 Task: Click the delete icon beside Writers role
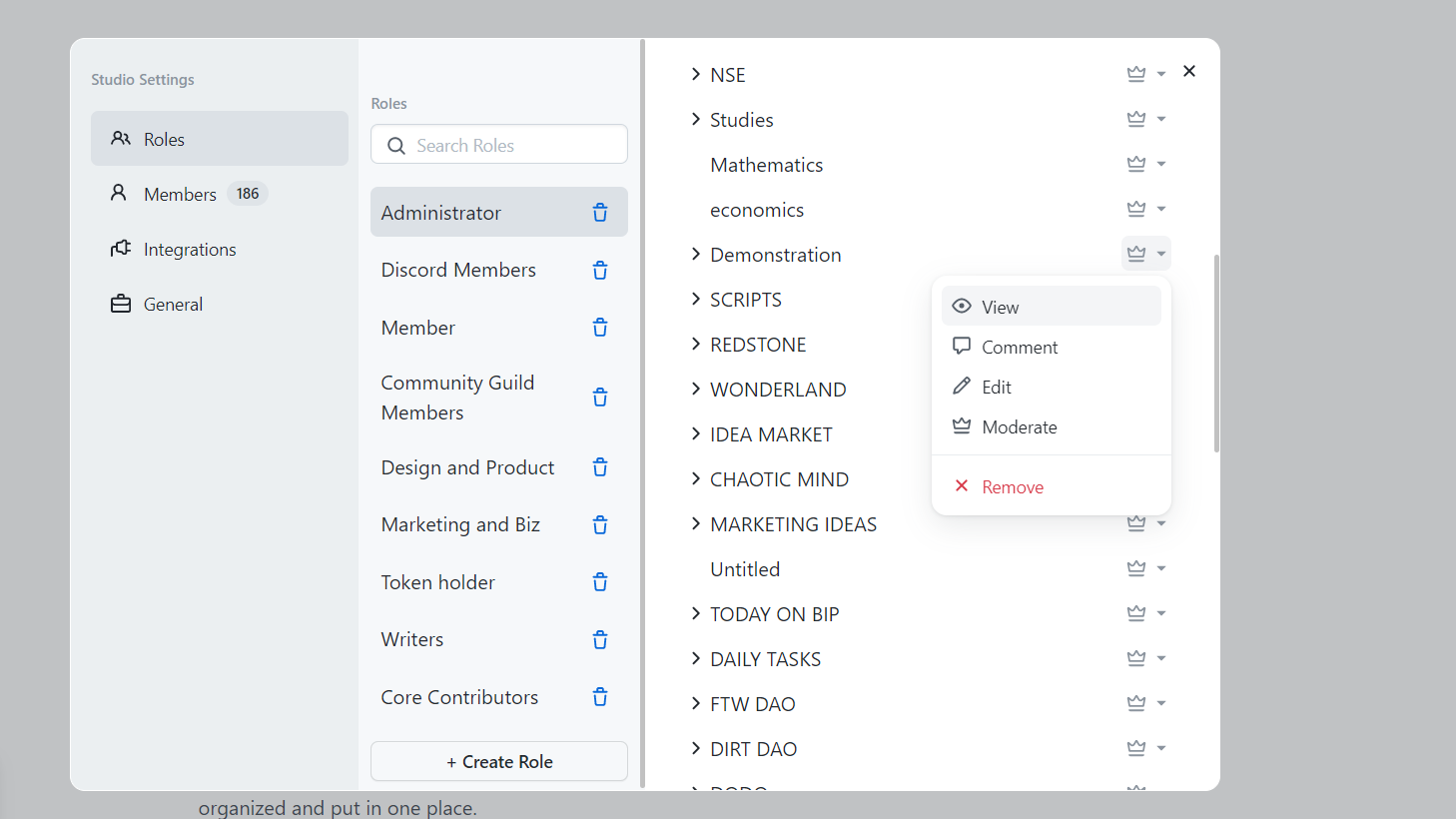599,639
